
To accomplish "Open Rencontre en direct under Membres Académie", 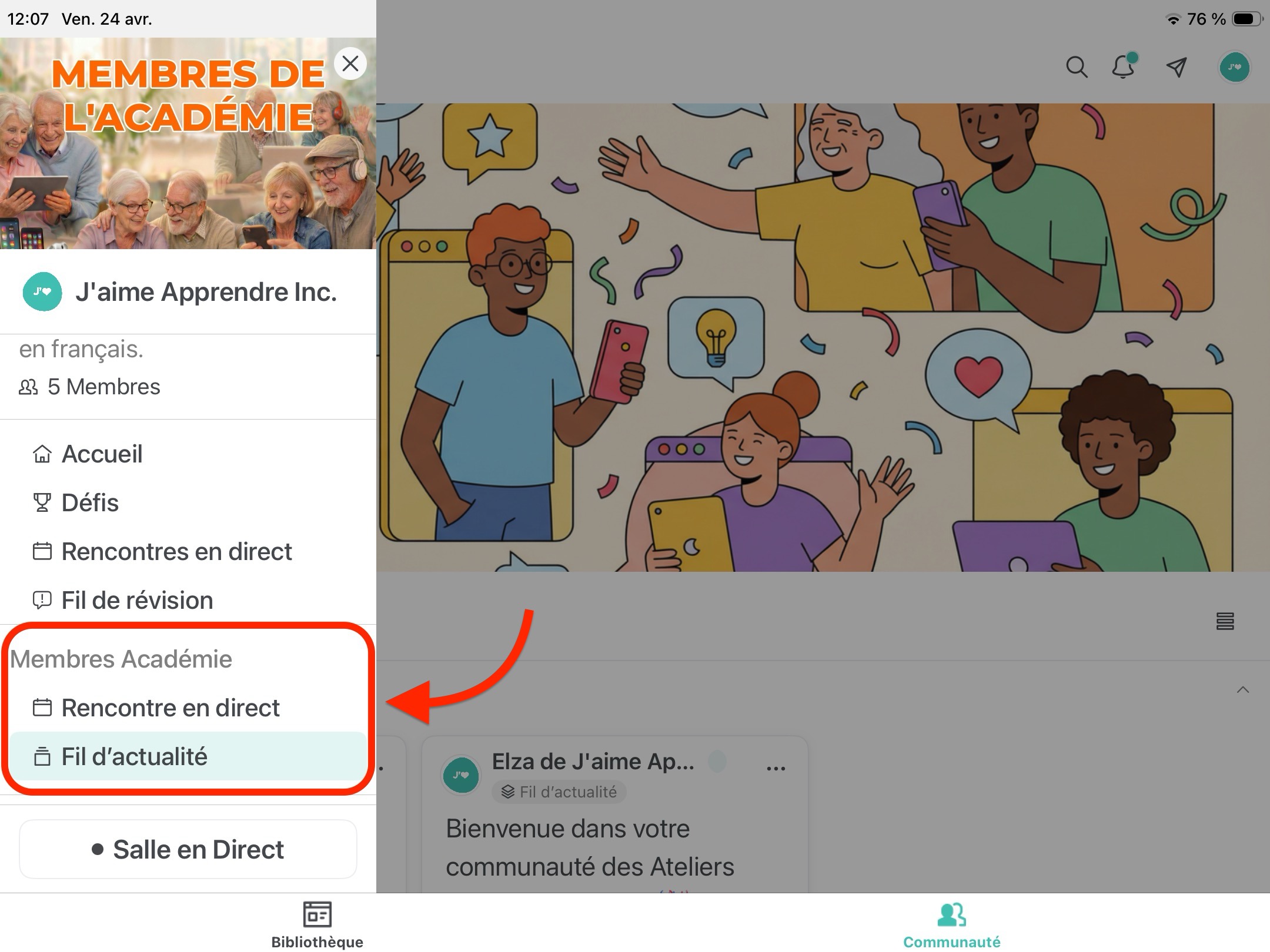I will tap(188, 708).
